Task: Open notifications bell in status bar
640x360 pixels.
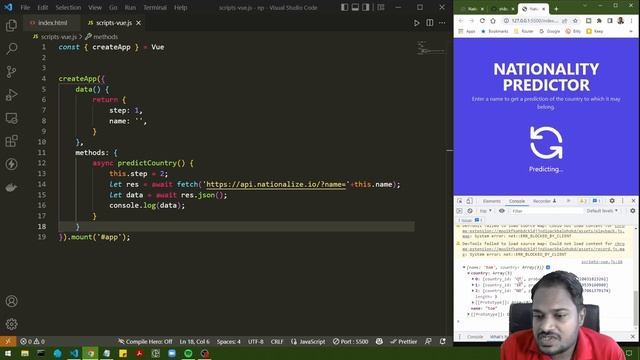Action: [442, 341]
